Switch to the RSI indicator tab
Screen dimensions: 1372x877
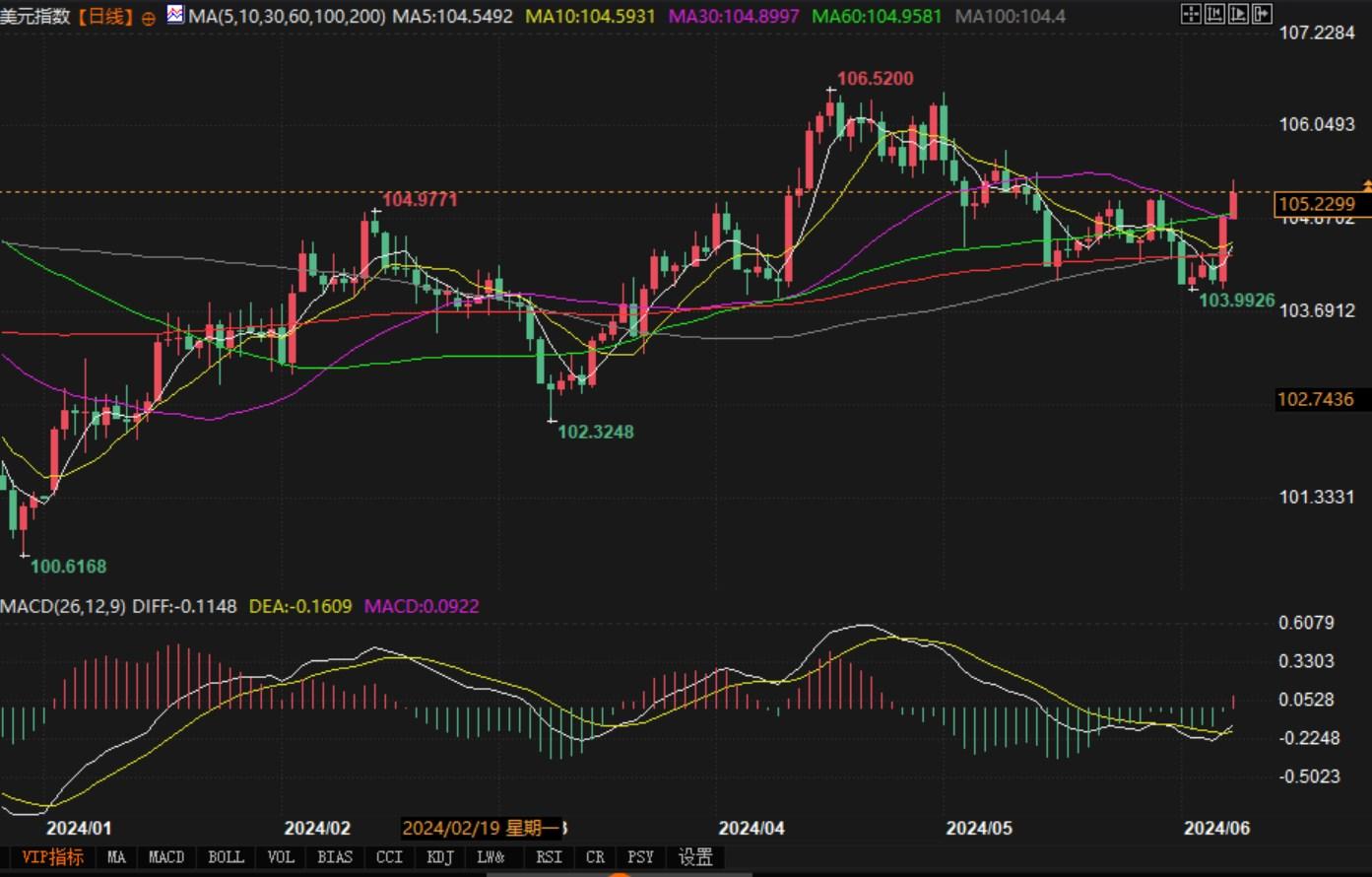click(549, 857)
